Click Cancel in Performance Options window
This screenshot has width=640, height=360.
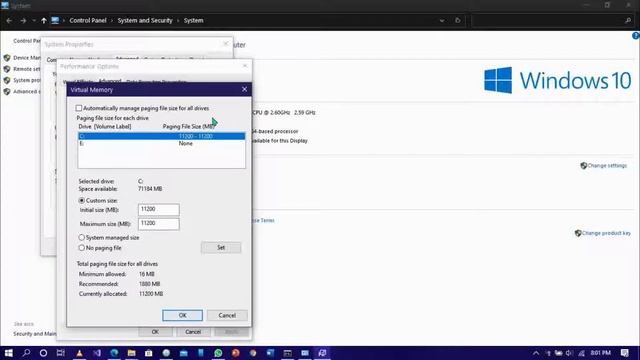point(193,332)
